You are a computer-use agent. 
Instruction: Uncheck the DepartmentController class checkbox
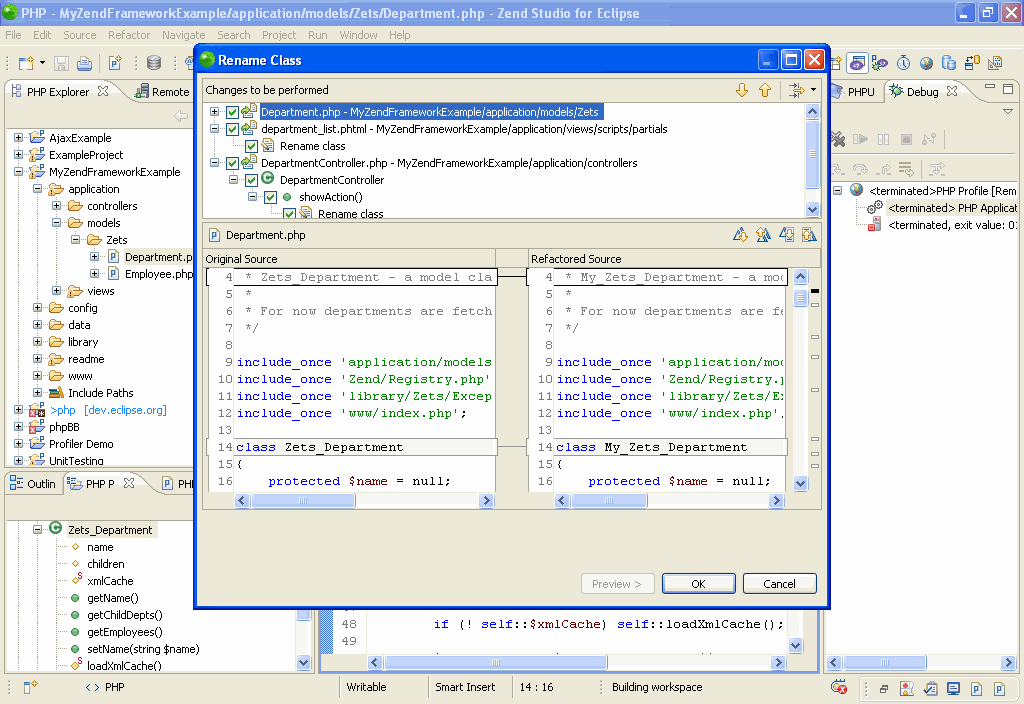tap(251, 180)
